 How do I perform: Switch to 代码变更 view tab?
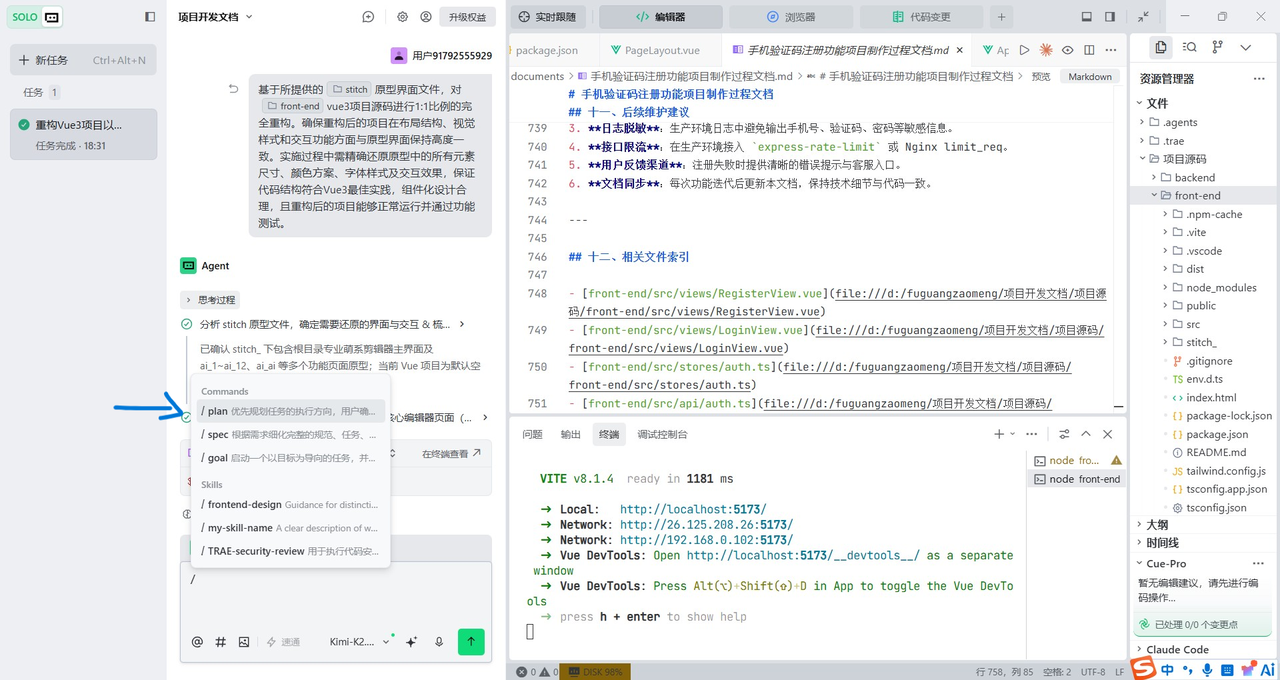920,17
